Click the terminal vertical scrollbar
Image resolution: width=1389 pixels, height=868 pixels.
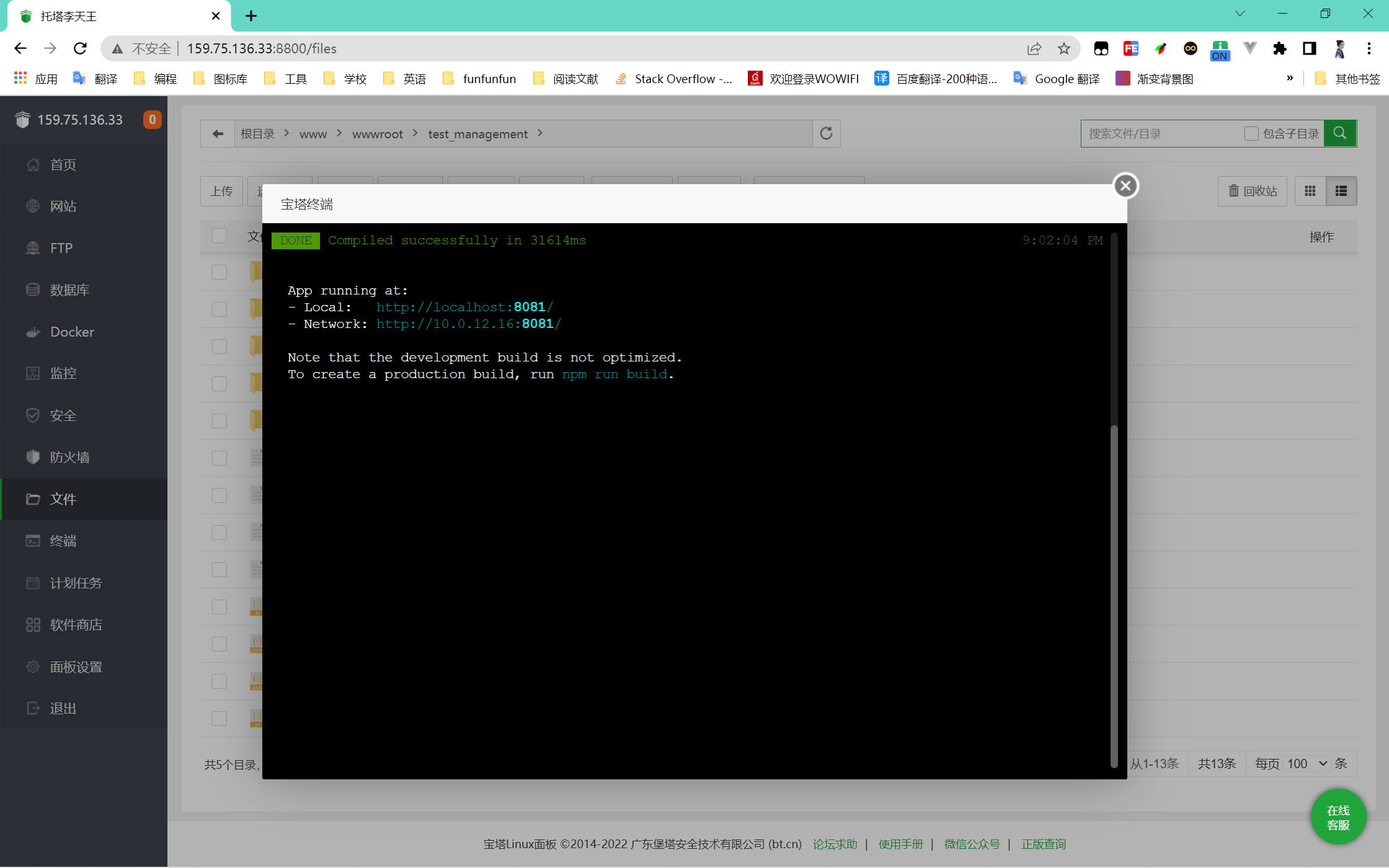(1114, 595)
